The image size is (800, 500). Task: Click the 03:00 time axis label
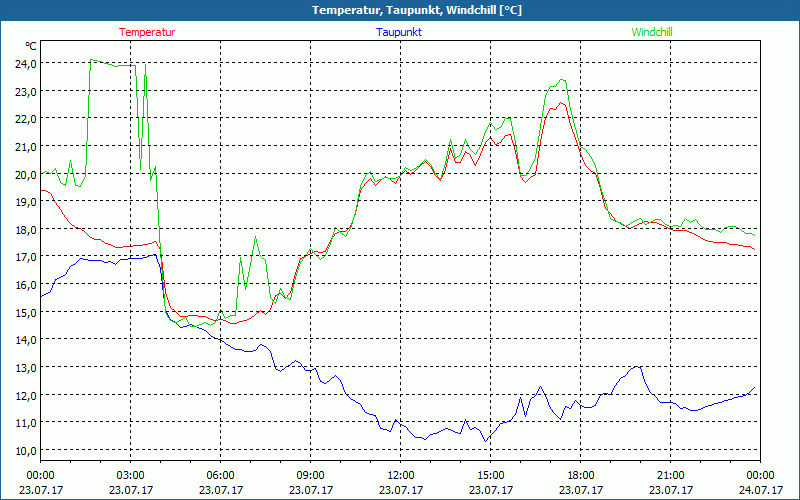pyautogui.click(x=131, y=476)
